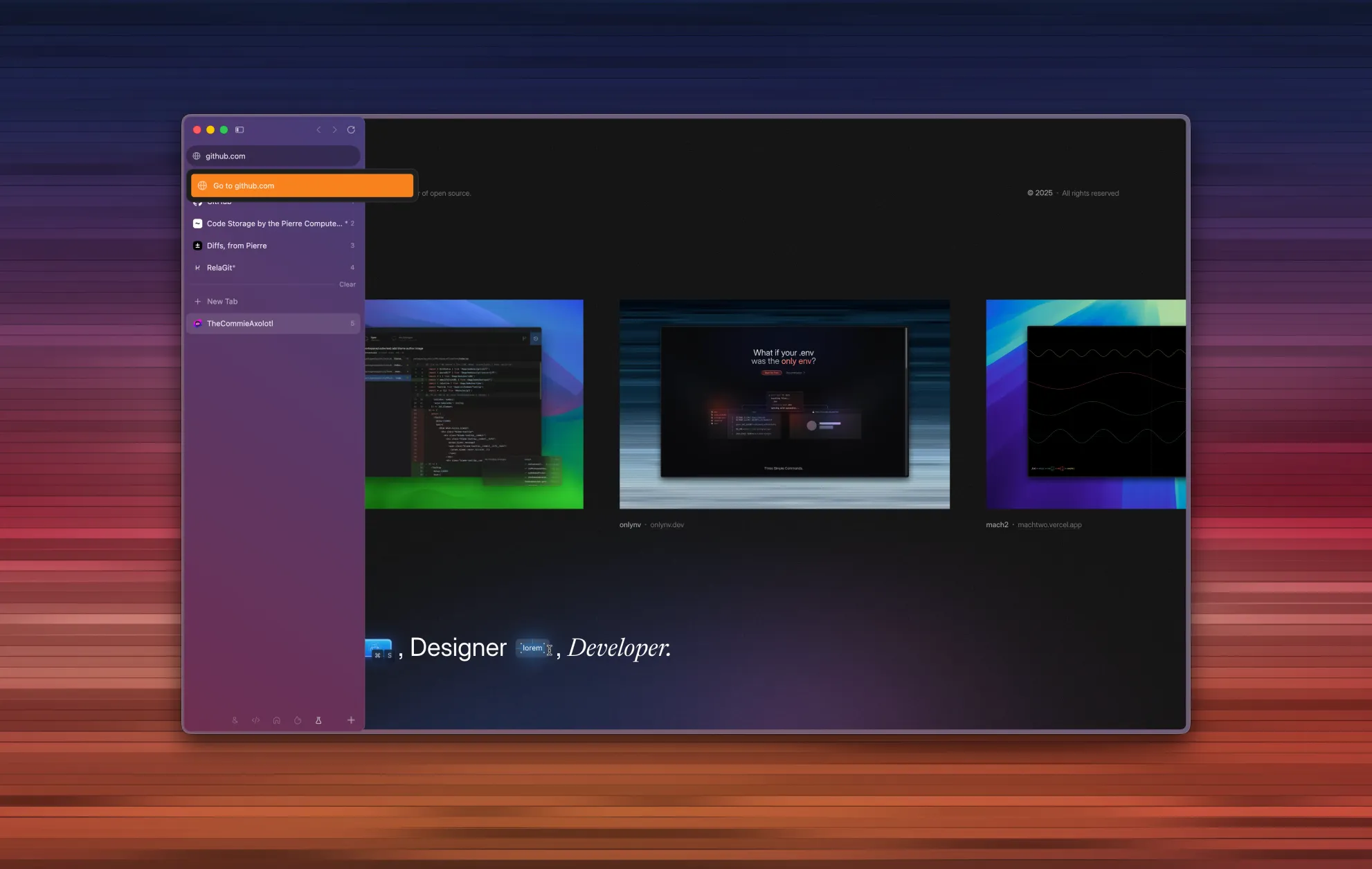Screen dimensions: 1372x869
Task: Navigate forward with the right arrow
Action: click(335, 129)
